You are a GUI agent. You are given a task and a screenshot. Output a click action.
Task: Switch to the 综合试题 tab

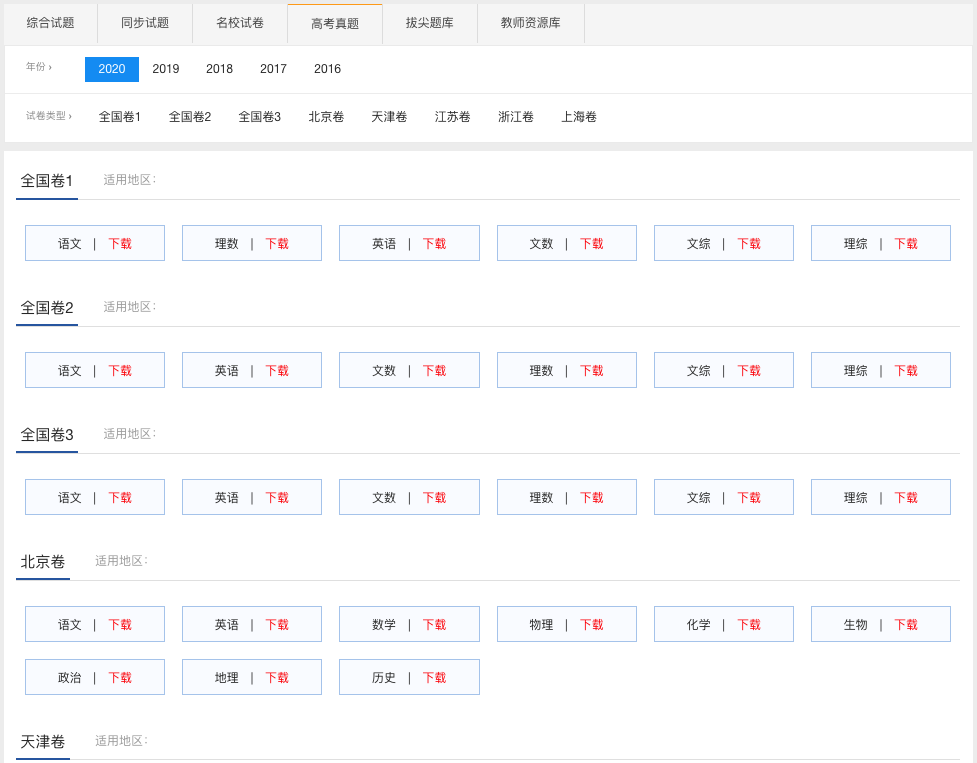51,23
